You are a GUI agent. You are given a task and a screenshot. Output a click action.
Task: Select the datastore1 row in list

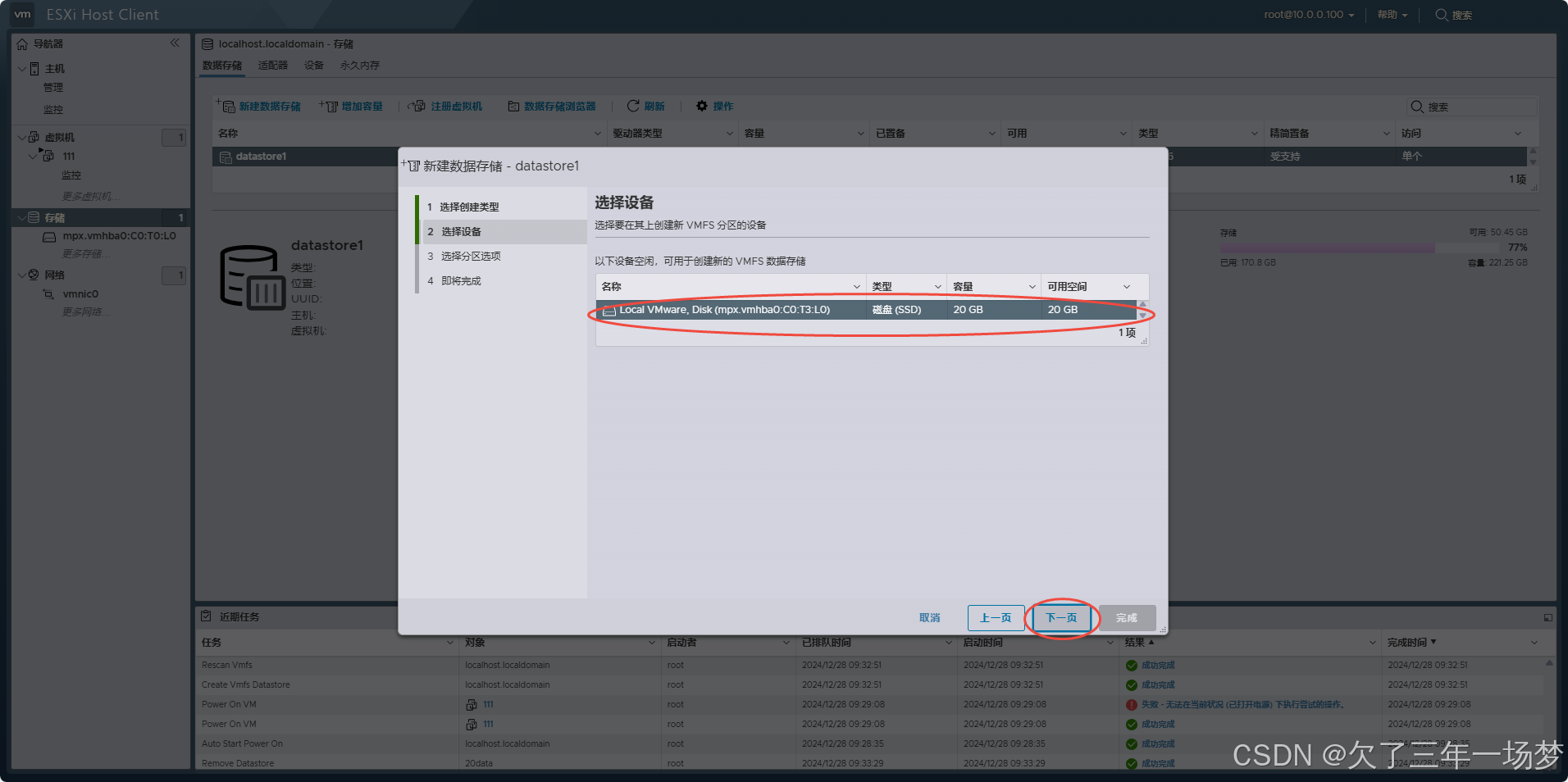[x=869, y=157]
